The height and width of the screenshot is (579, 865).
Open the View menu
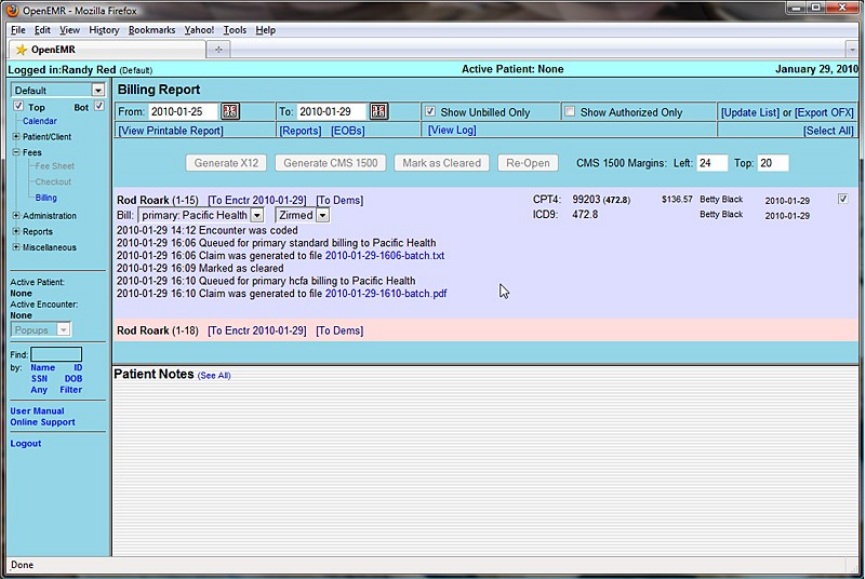70,30
